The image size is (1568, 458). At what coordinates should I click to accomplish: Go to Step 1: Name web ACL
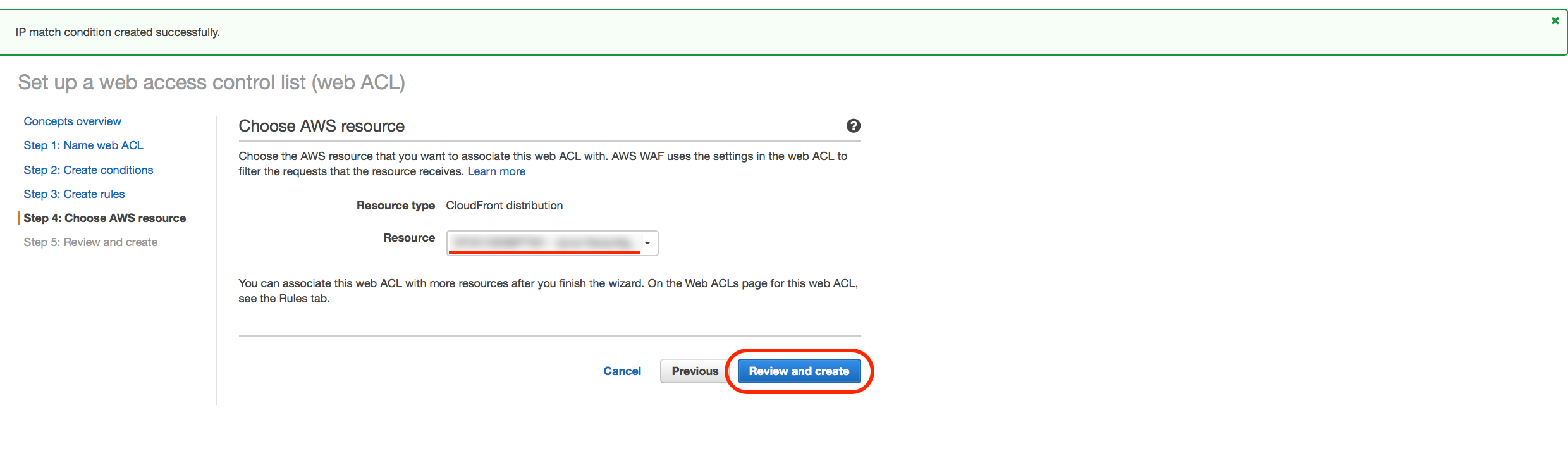83,145
